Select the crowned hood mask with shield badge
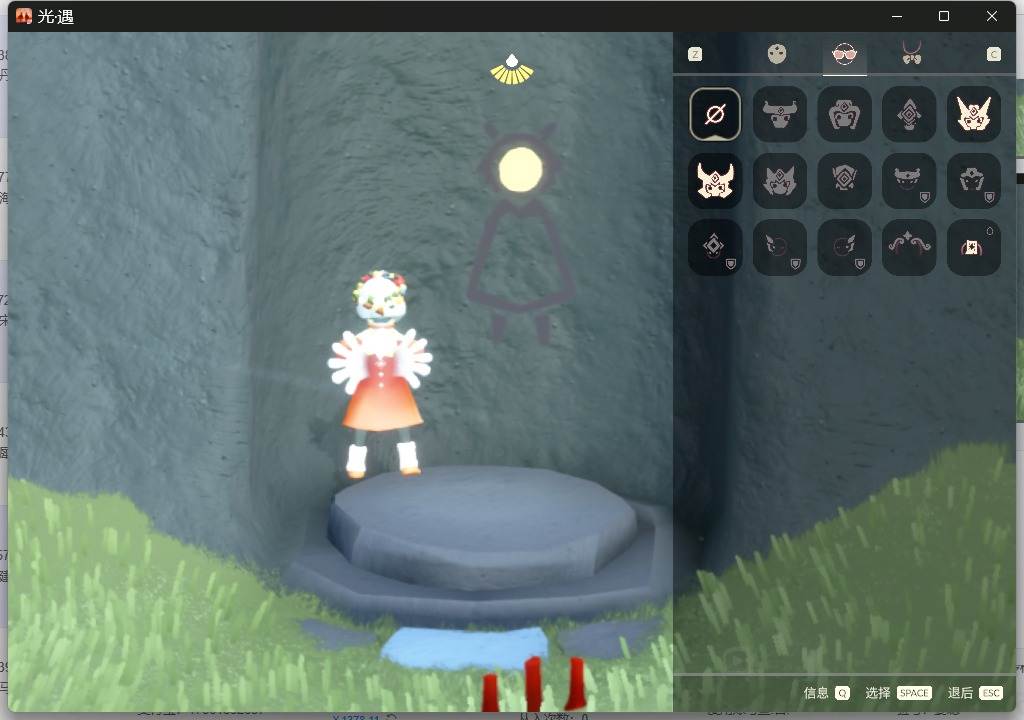The height and width of the screenshot is (720, 1024). tap(974, 181)
